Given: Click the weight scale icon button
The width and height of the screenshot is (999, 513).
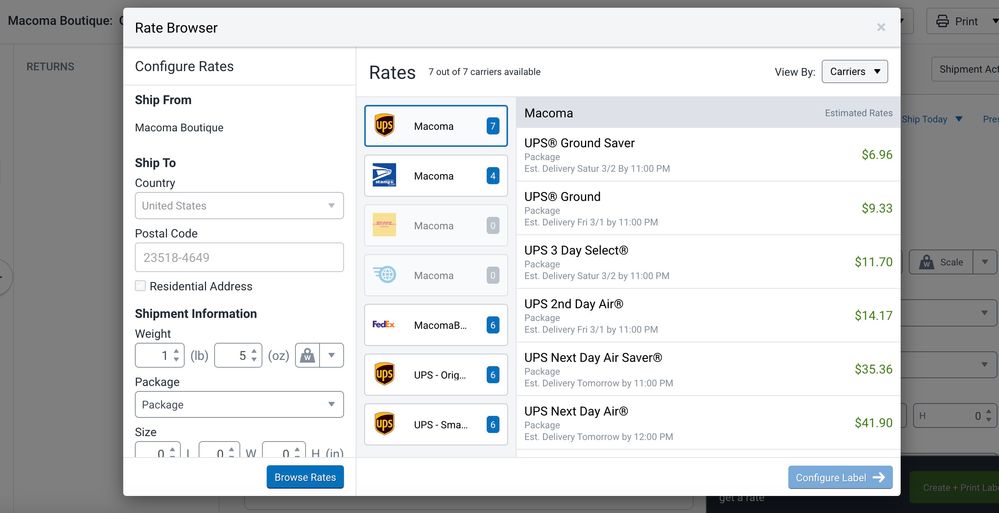Looking at the screenshot, I should point(307,356).
